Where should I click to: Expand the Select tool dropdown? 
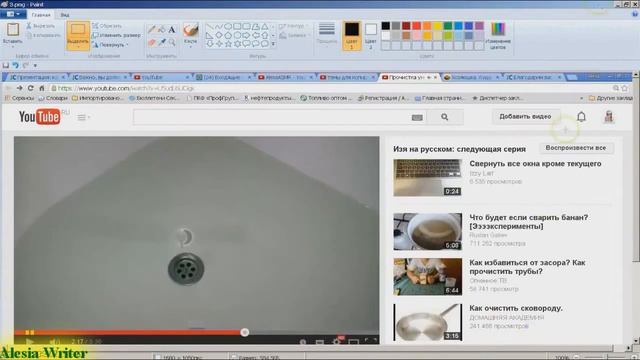coord(78,46)
